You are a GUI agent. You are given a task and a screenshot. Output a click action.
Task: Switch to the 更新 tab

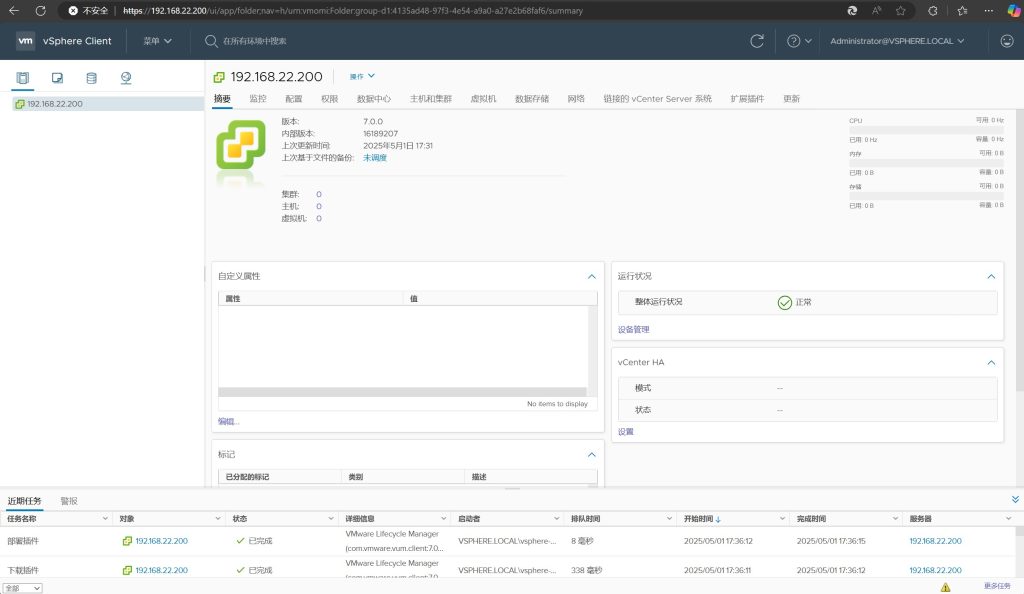point(792,99)
